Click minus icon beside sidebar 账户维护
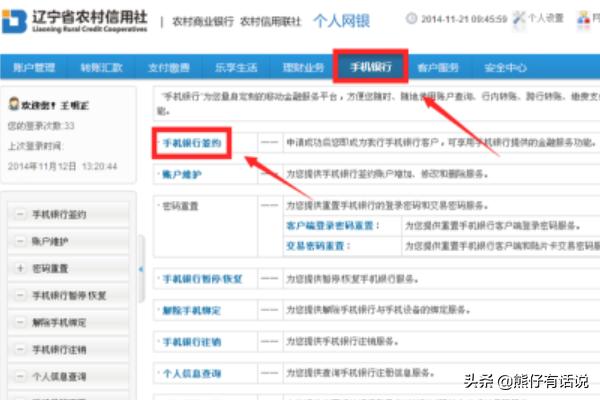The image size is (600, 400). 20,241
